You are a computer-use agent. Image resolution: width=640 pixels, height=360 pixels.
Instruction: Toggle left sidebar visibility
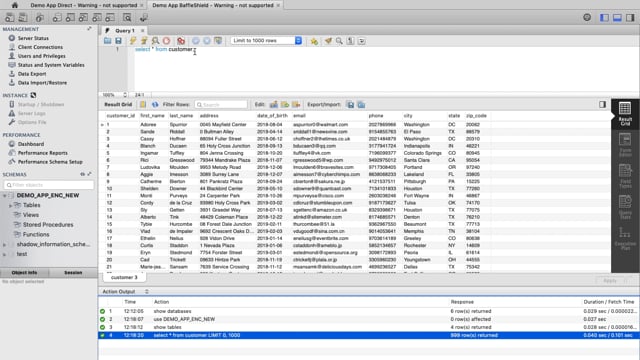(604, 17)
